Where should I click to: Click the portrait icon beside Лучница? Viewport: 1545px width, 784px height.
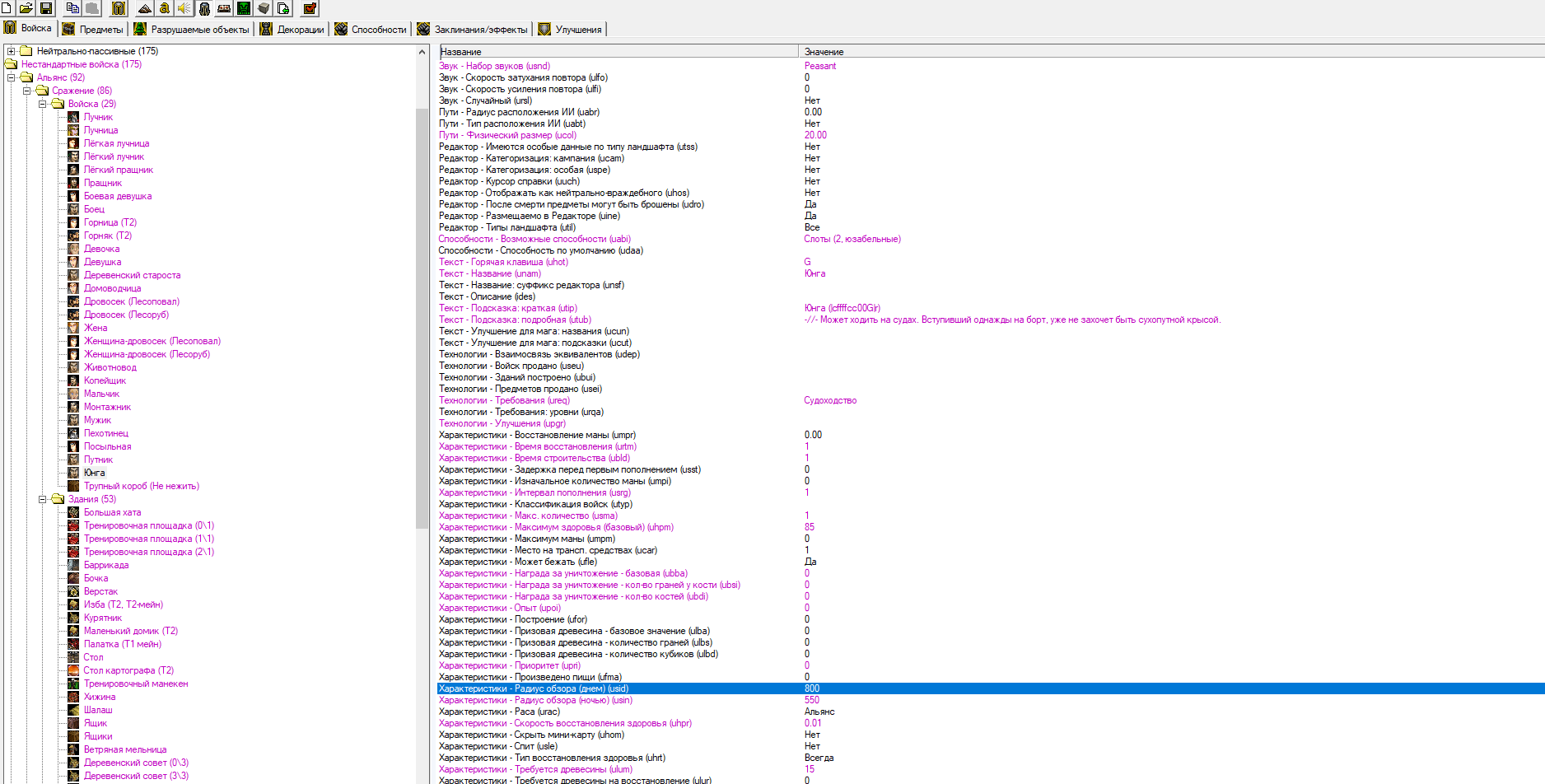coord(73,130)
